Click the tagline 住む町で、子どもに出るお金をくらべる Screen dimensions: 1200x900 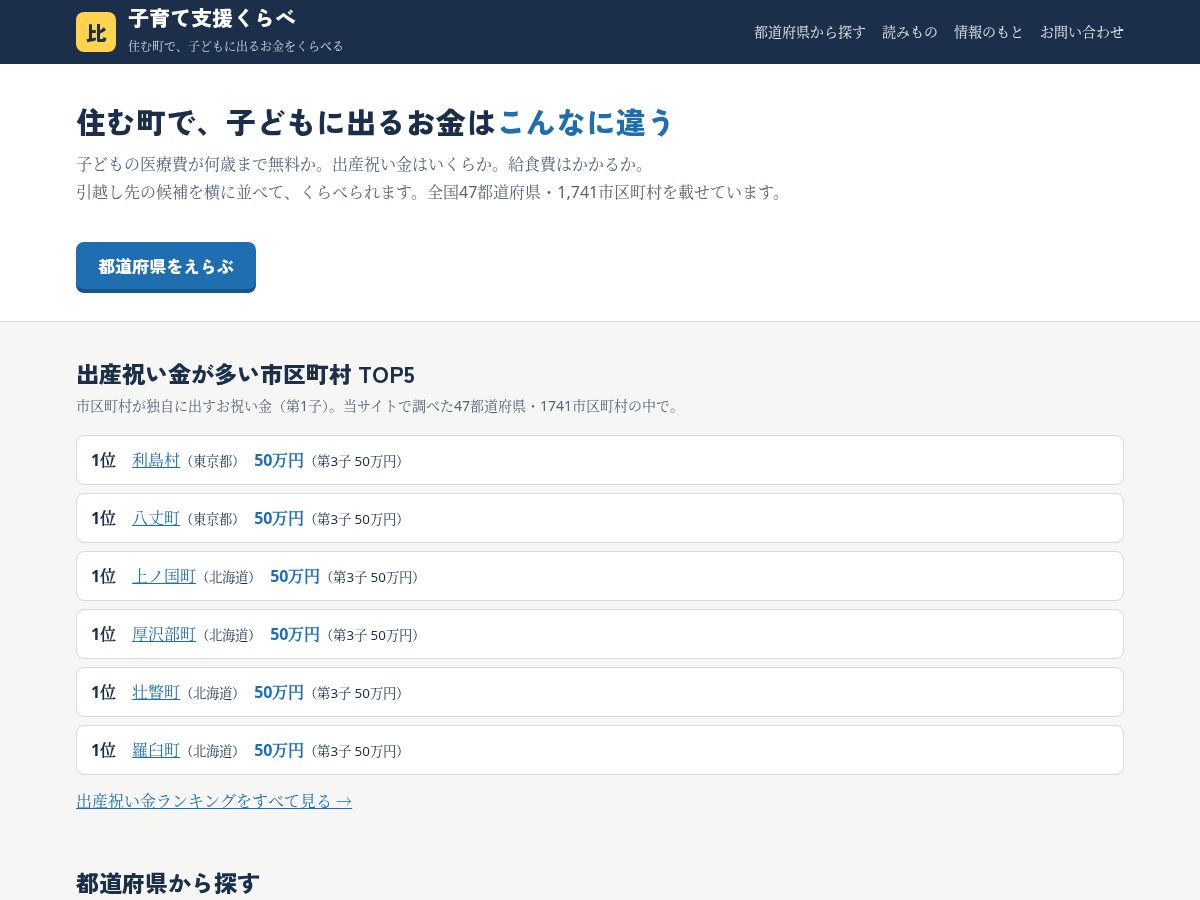236,46
